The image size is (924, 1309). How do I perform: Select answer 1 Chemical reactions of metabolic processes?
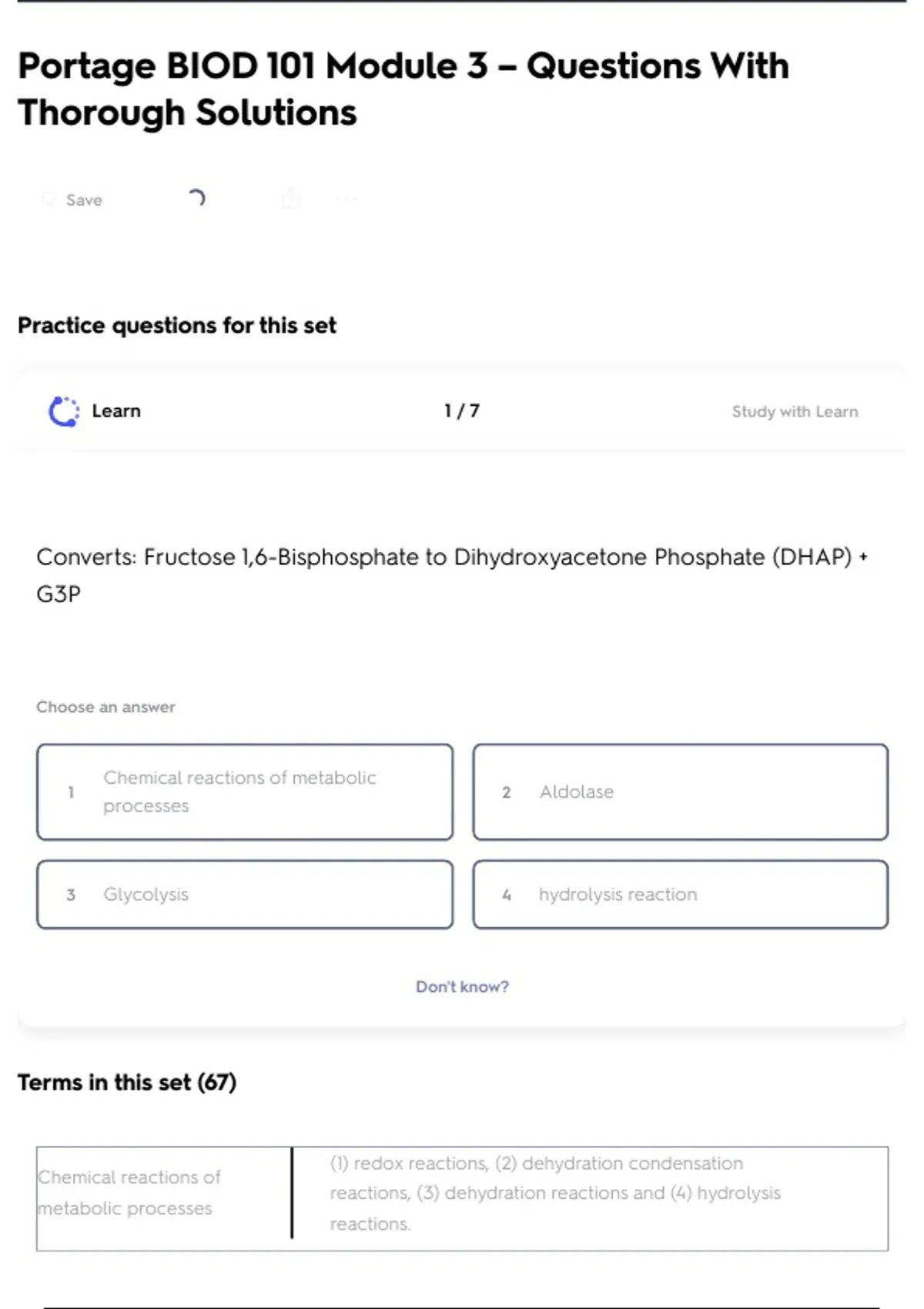click(x=244, y=792)
